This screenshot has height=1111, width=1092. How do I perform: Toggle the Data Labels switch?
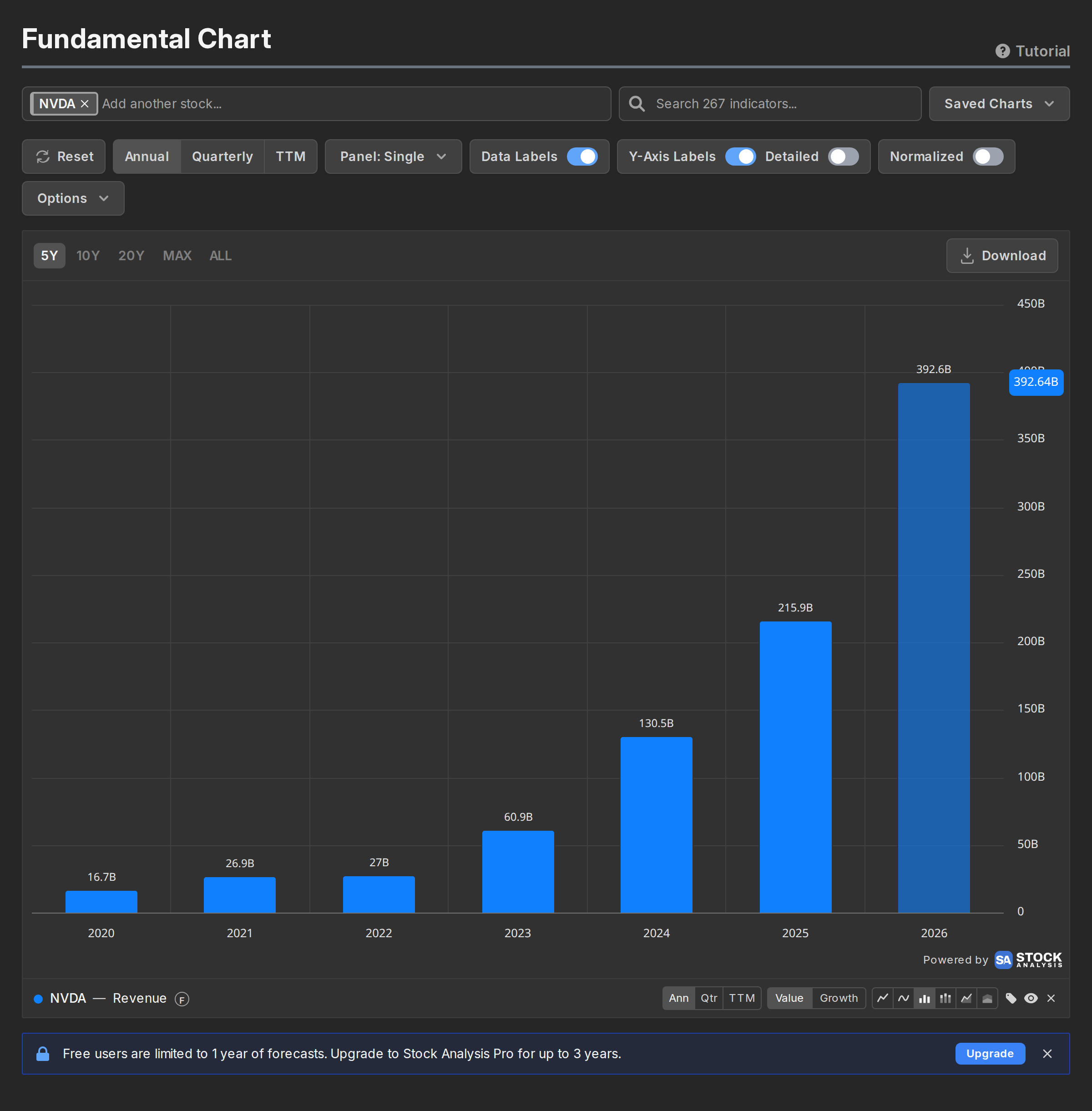tap(582, 157)
